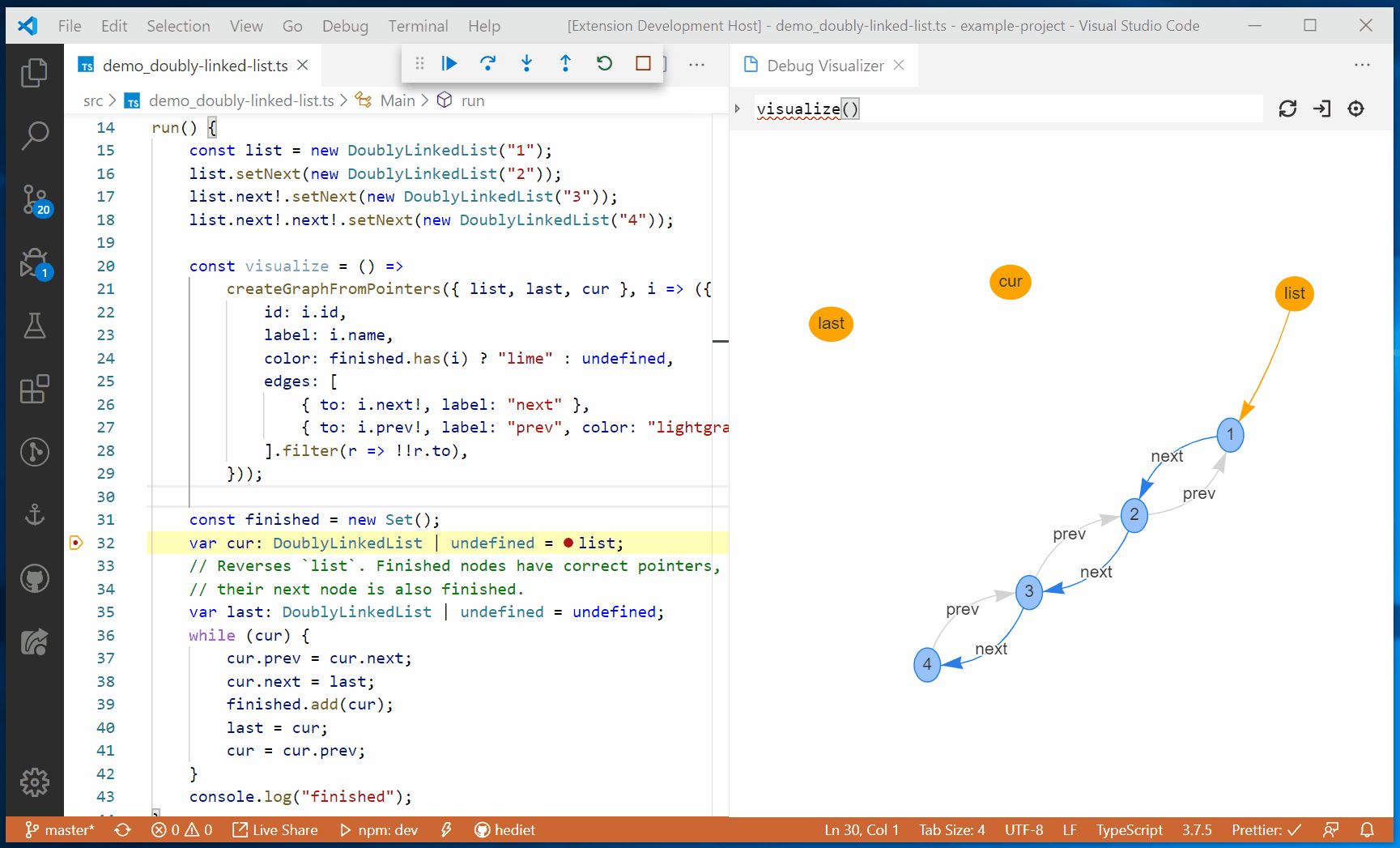Stop the debugging session

click(x=643, y=63)
